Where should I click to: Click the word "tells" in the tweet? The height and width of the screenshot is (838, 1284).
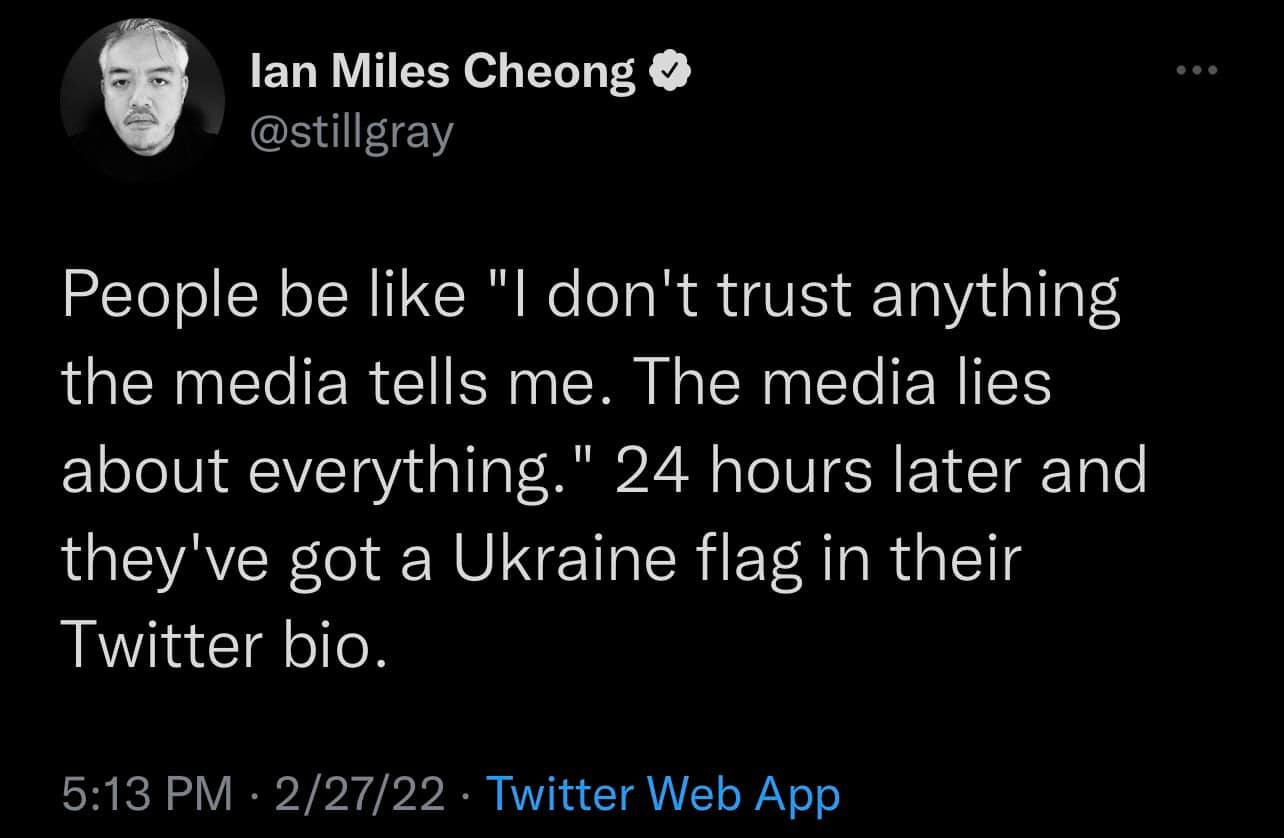[x=454, y=386]
